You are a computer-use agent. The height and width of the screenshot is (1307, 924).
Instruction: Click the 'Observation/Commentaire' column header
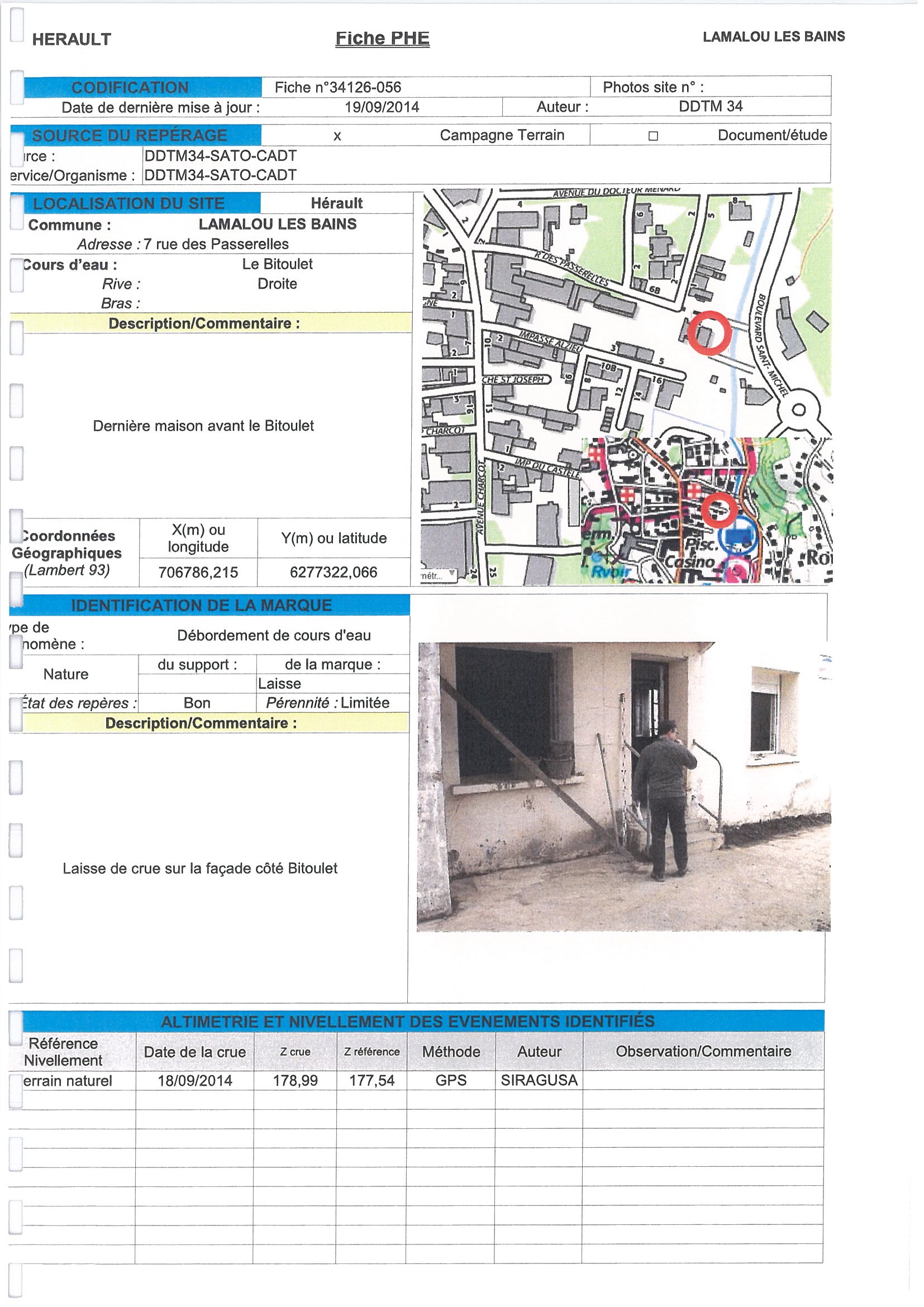pyautogui.click(x=709, y=1059)
